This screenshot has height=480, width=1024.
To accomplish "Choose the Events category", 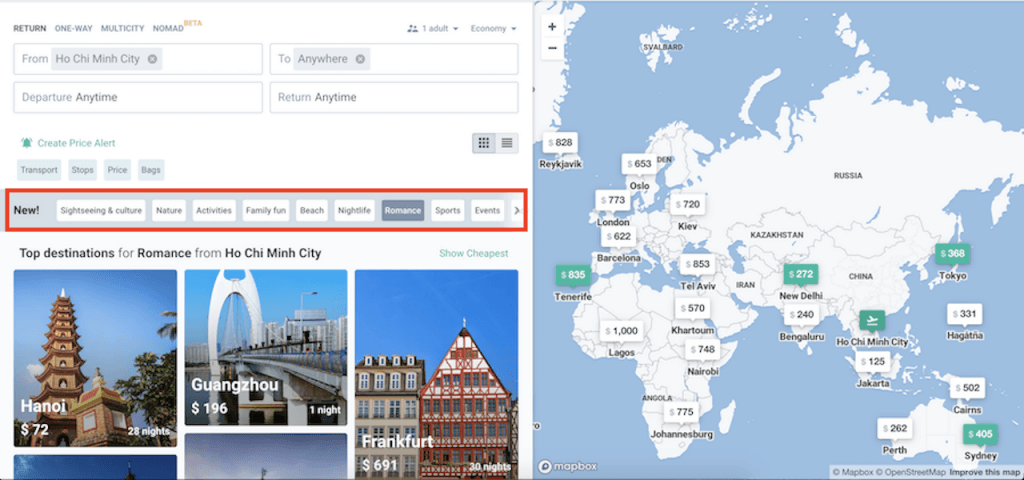I will pyautogui.click(x=488, y=210).
